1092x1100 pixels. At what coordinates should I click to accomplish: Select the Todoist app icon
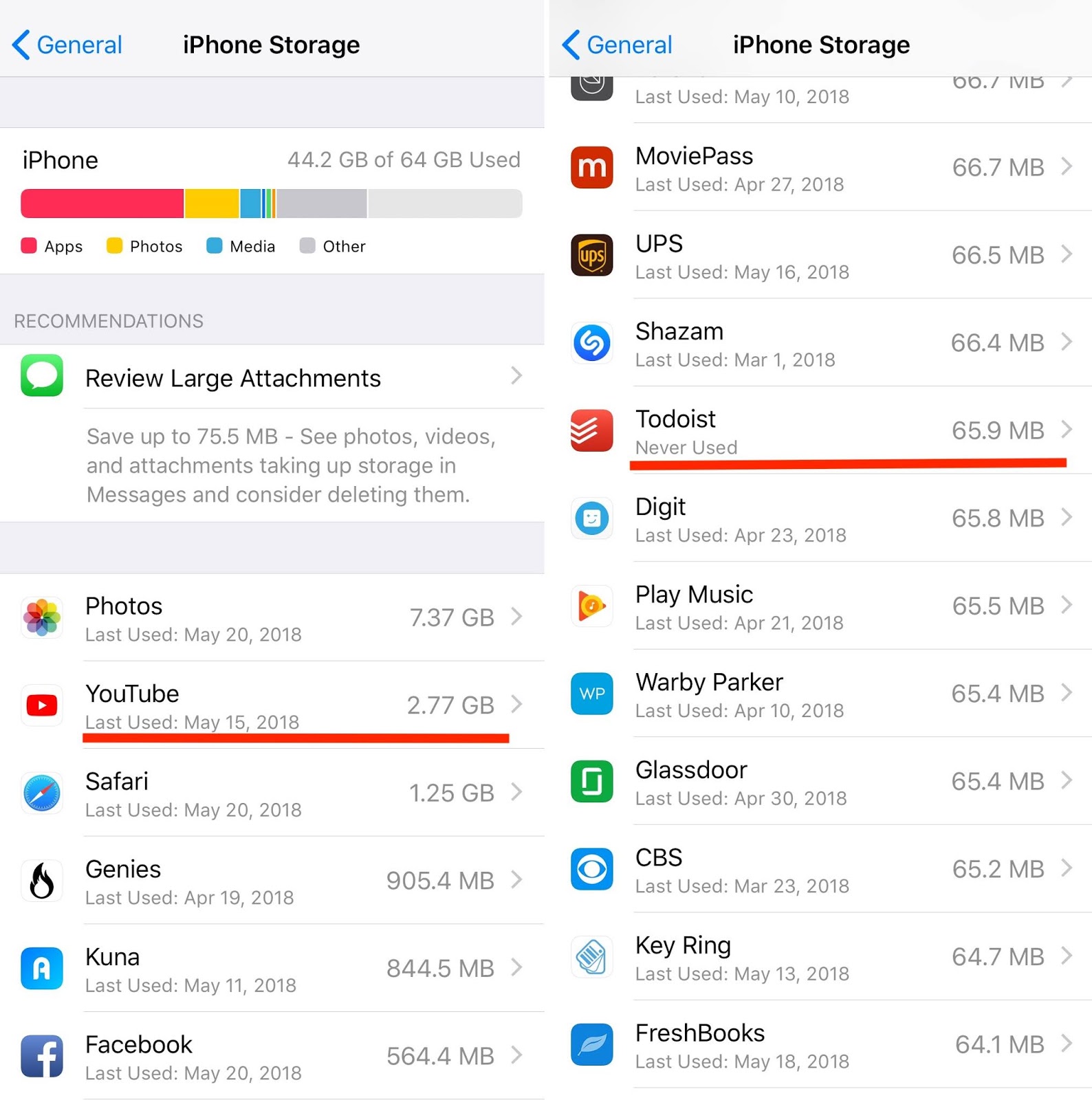tap(591, 430)
